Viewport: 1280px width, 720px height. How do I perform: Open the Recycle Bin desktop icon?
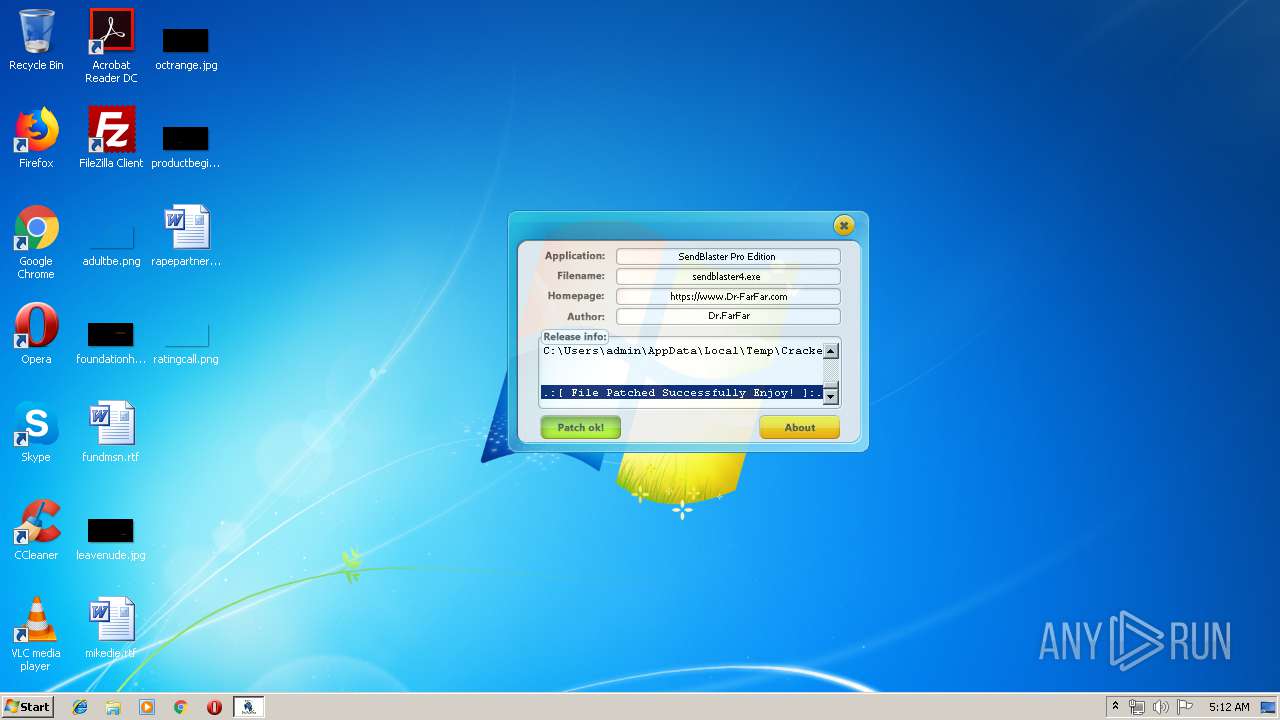tap(36, 41)
